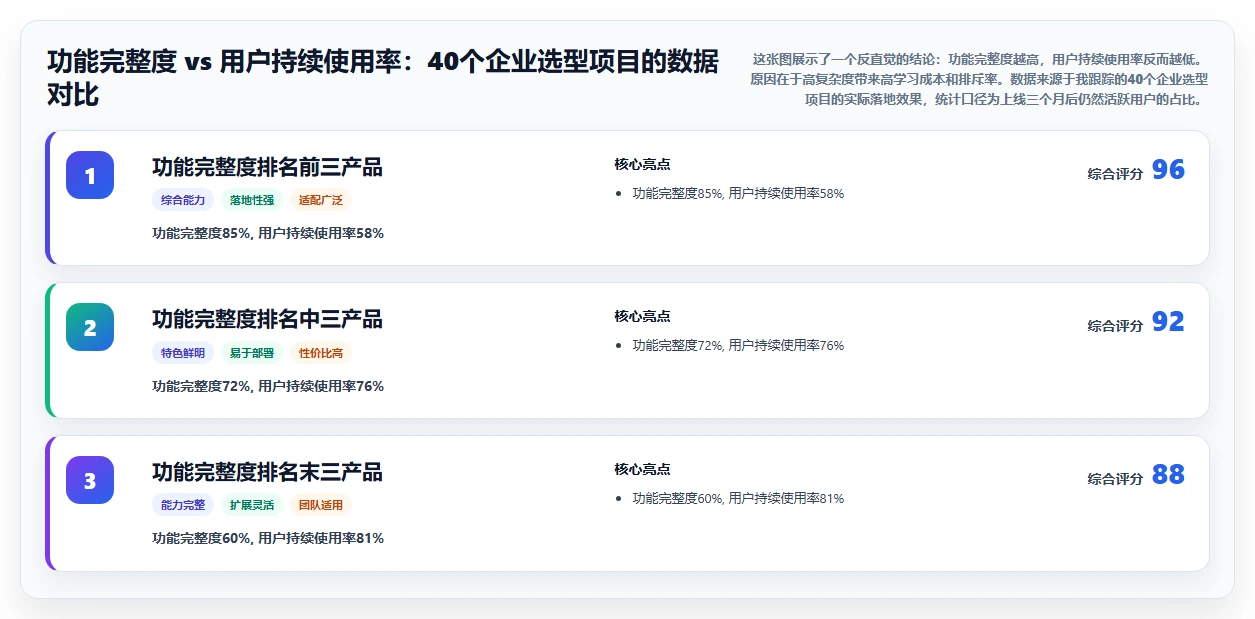
Task: Click the bold summary 功能完整度72%, 用户持续使用率76%
Action: (268, 386)
